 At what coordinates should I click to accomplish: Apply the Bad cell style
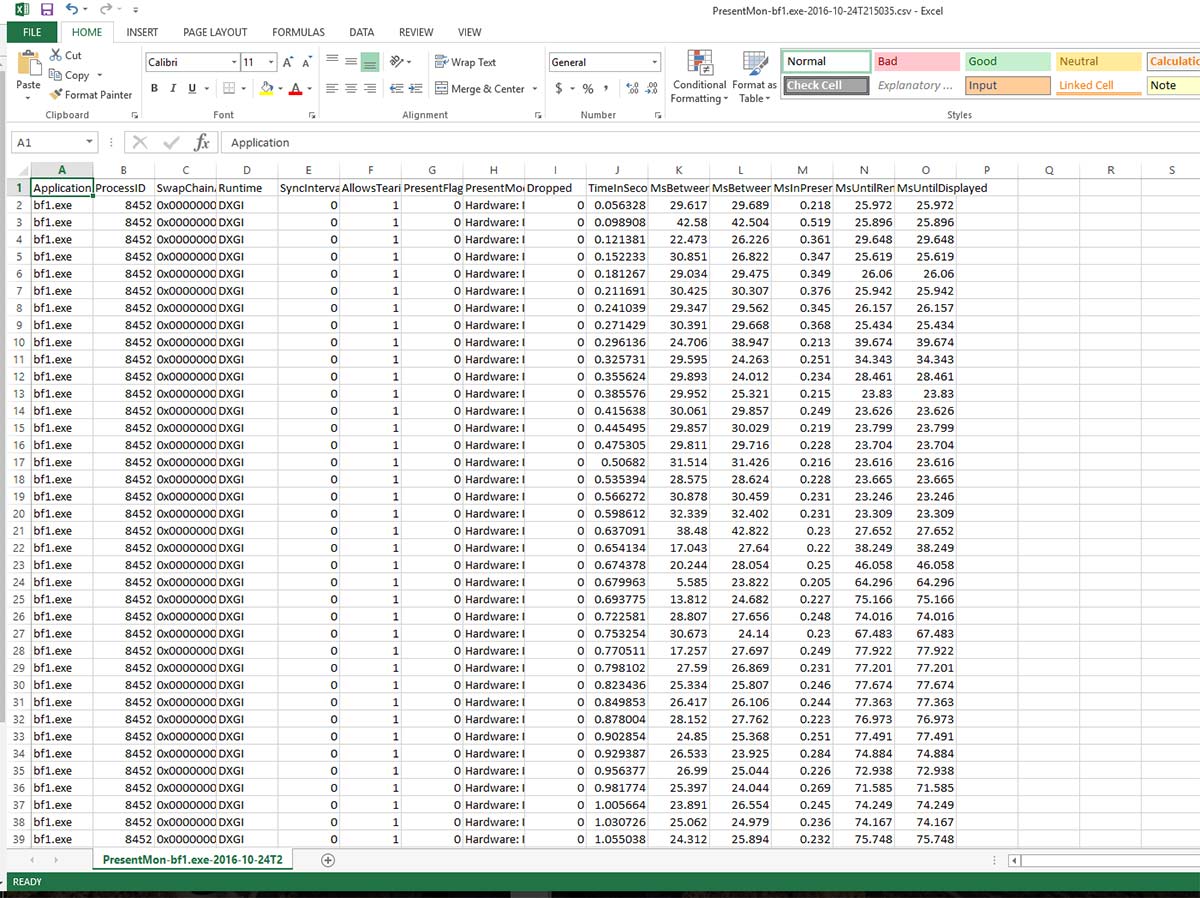point(915,62)
